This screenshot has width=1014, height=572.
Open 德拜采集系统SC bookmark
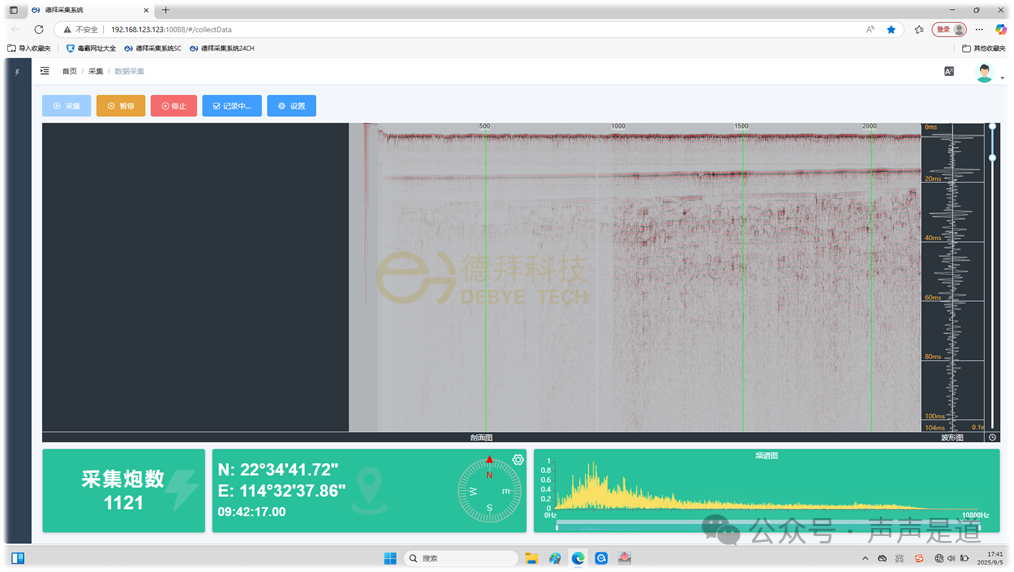click(x=153, y=48)
